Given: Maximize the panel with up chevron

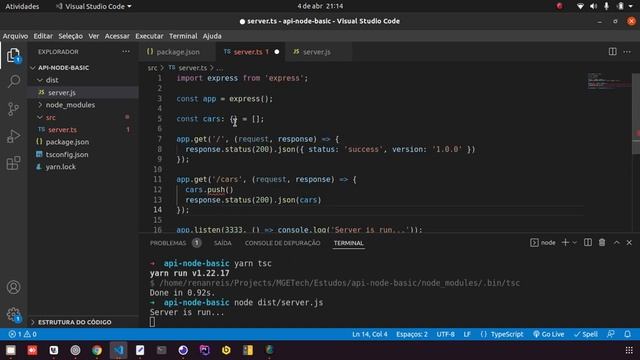Looking at the screenshot, I should [616, 242].
